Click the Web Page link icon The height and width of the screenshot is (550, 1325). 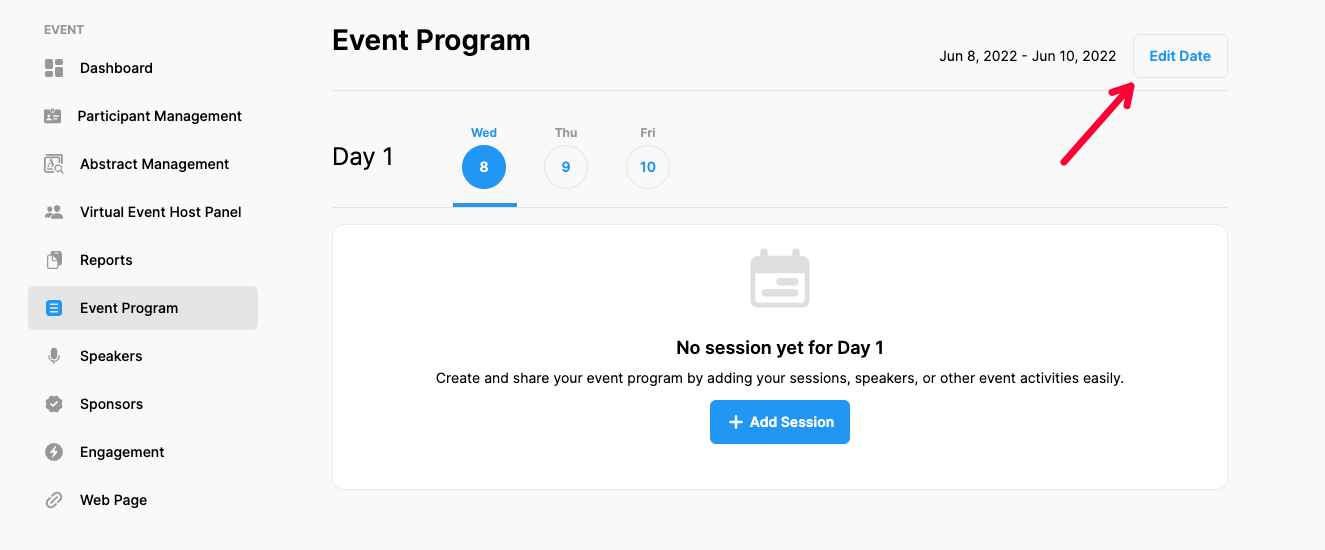(x=54, y=500)
